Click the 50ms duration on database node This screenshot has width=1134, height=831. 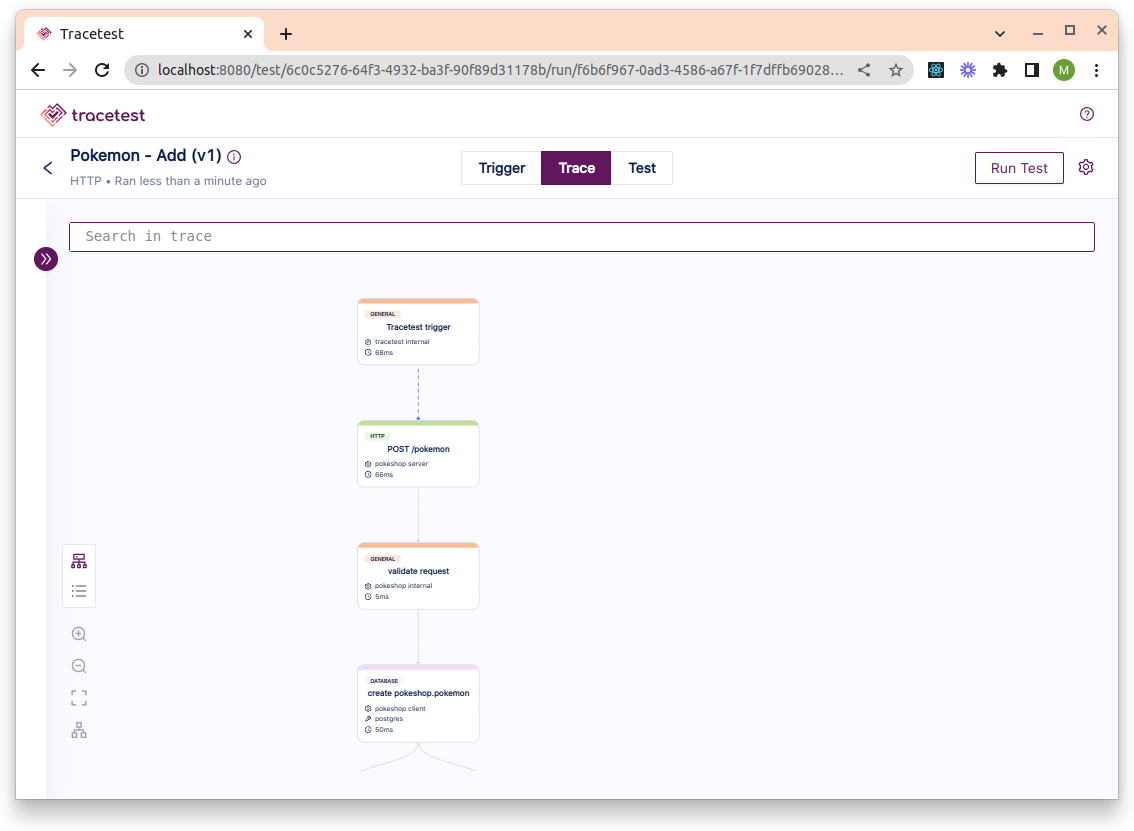384,730
